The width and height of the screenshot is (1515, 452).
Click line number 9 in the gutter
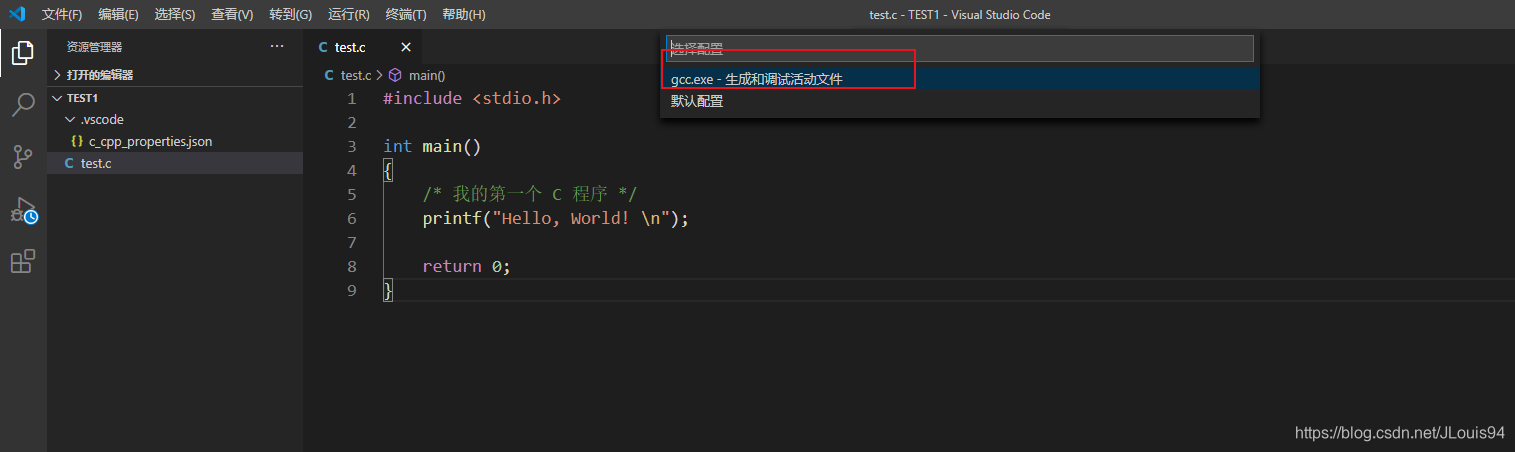pos(351,290)
